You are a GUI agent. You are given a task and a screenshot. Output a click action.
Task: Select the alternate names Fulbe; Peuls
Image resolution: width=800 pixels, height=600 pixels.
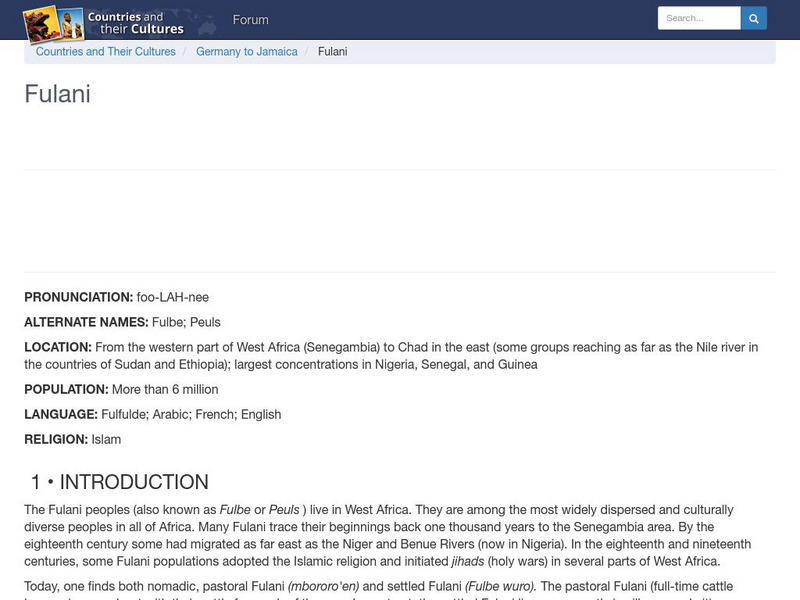(186, 322)
